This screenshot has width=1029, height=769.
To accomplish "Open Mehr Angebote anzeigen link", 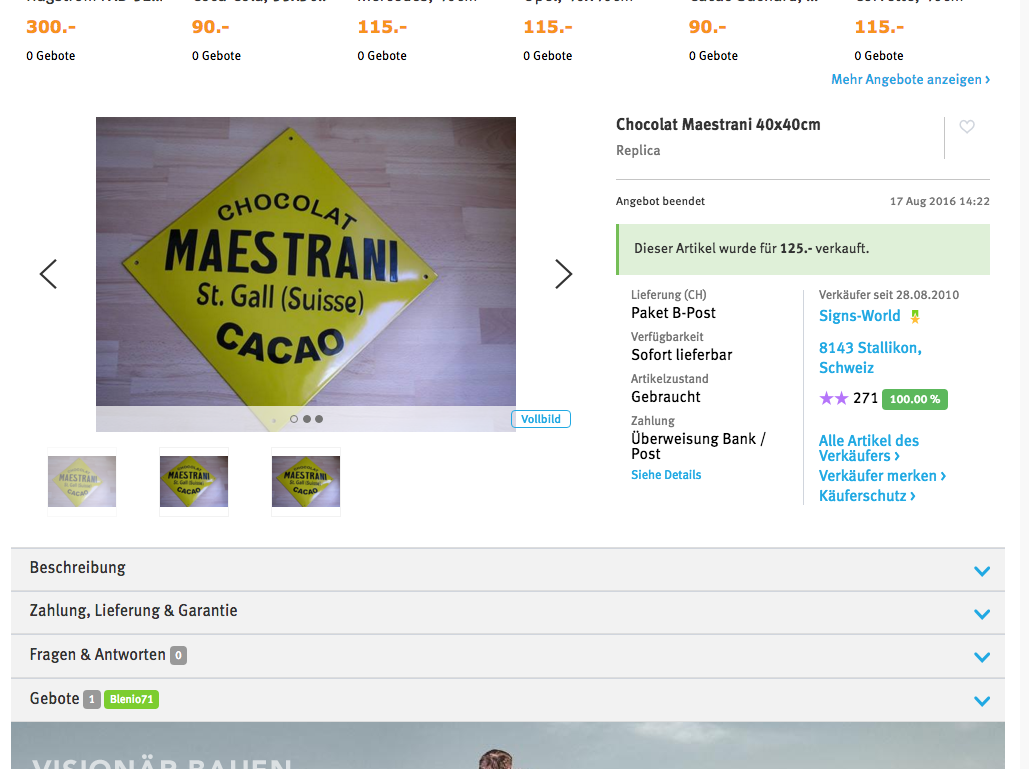I will 911,79.
